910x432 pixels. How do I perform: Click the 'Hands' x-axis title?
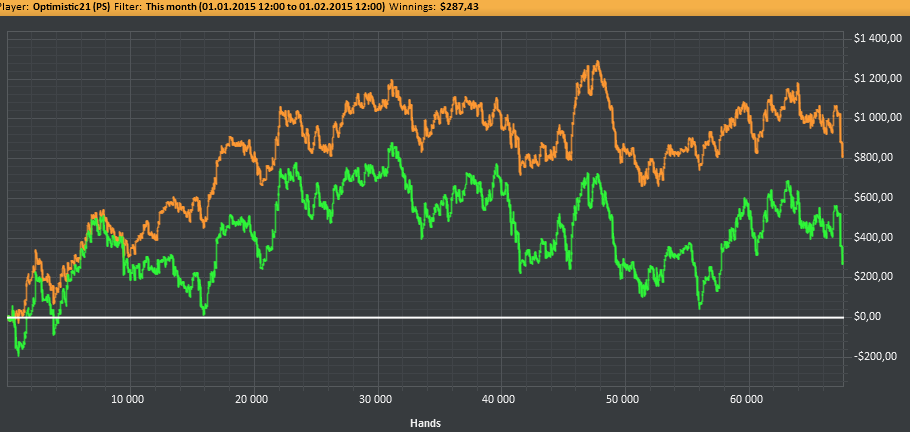pos(426,422)
